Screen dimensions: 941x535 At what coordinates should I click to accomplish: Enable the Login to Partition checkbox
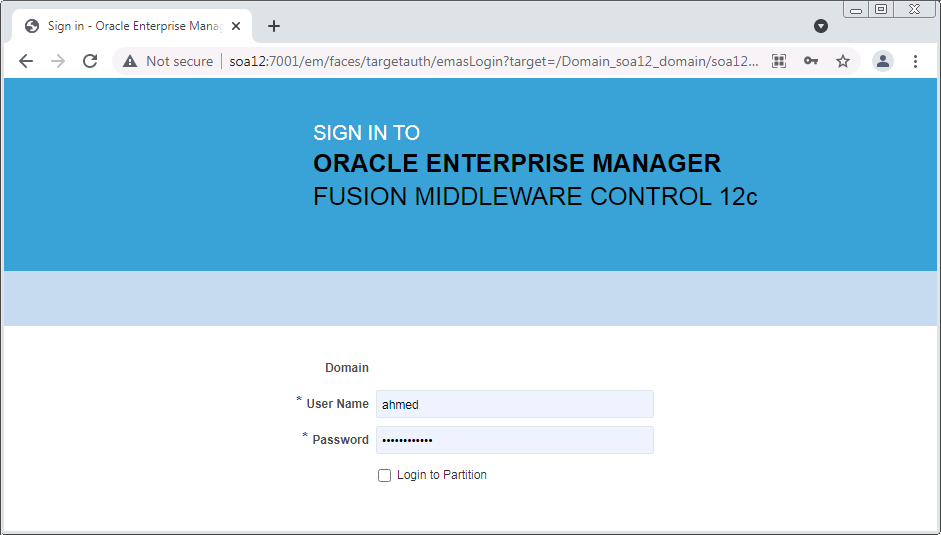[x=384, y=476]
